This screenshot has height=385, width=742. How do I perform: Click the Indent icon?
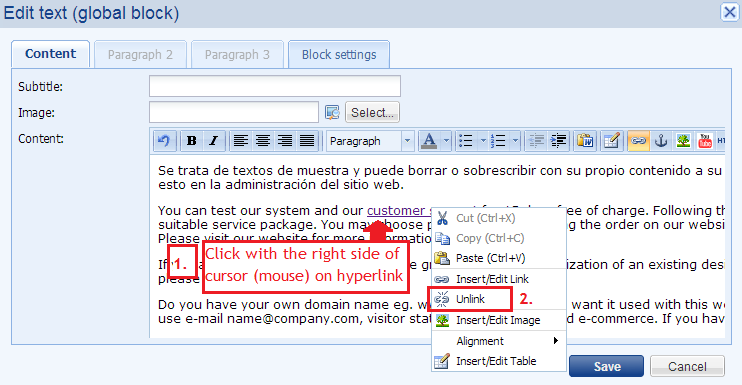(x=558, y=140)
